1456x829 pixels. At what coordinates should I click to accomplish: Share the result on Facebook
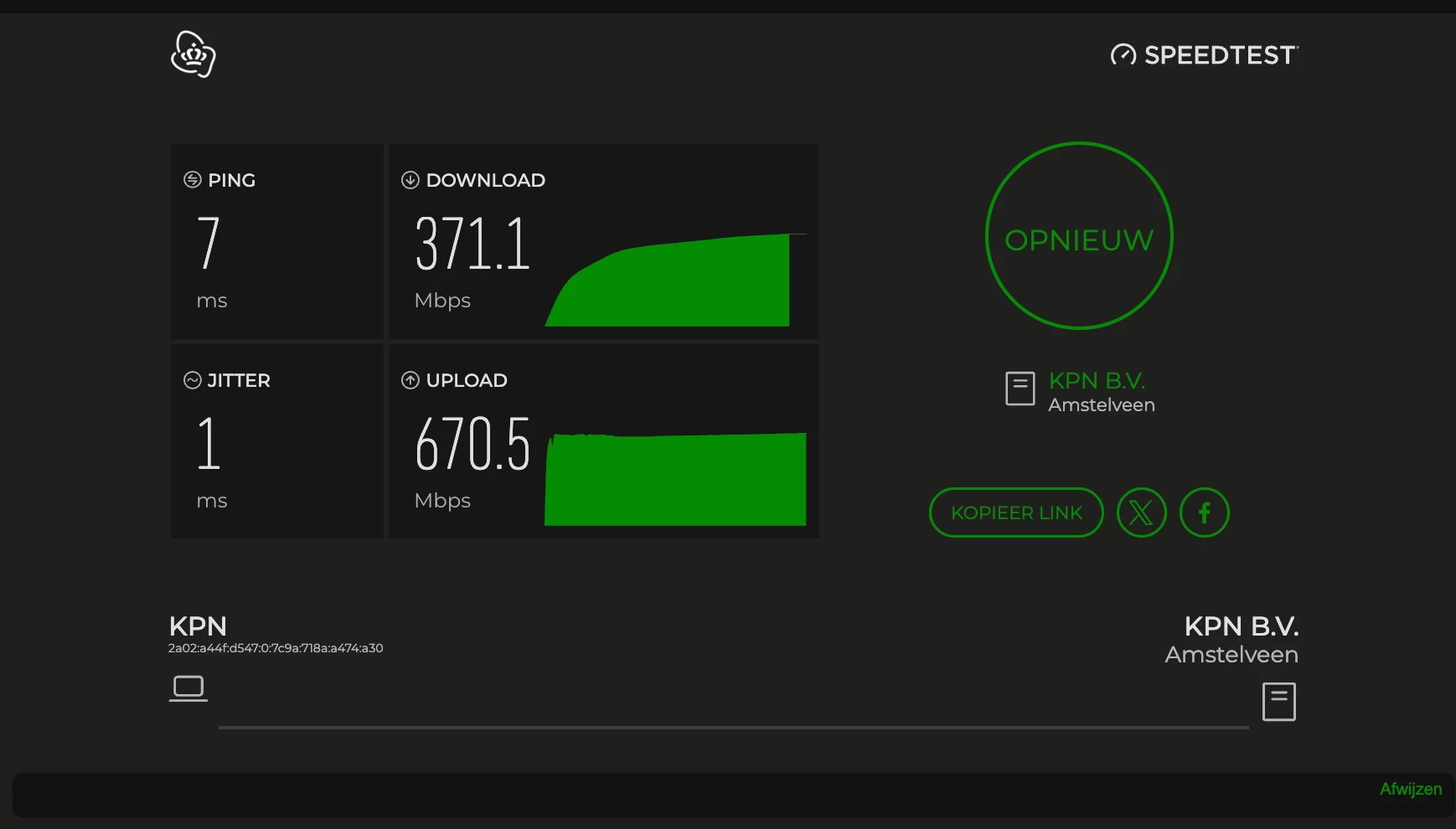1204,512
